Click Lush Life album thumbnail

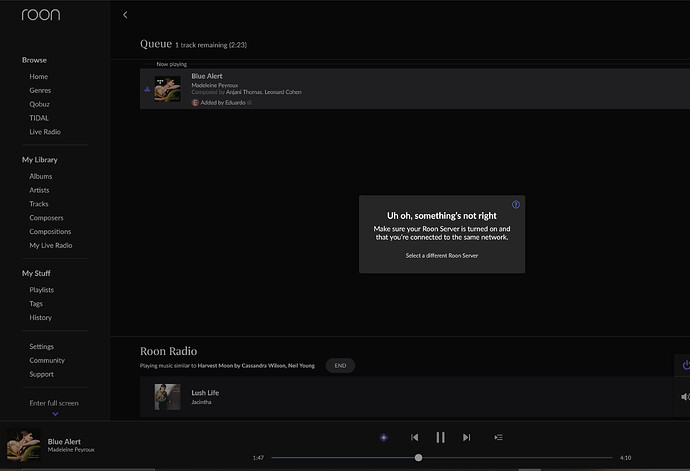[x=167, y=397]
